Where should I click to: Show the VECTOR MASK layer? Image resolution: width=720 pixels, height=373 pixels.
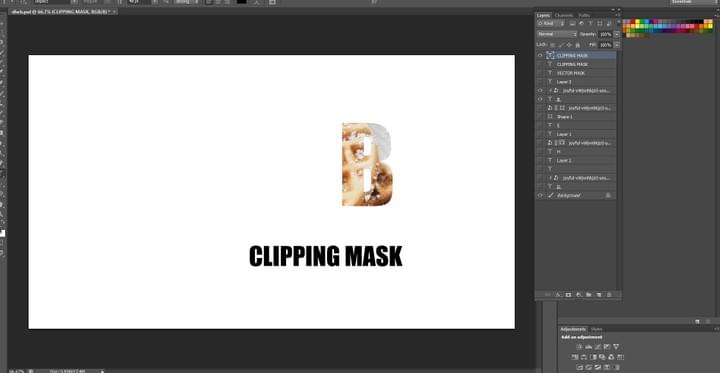tap(540, 73)
